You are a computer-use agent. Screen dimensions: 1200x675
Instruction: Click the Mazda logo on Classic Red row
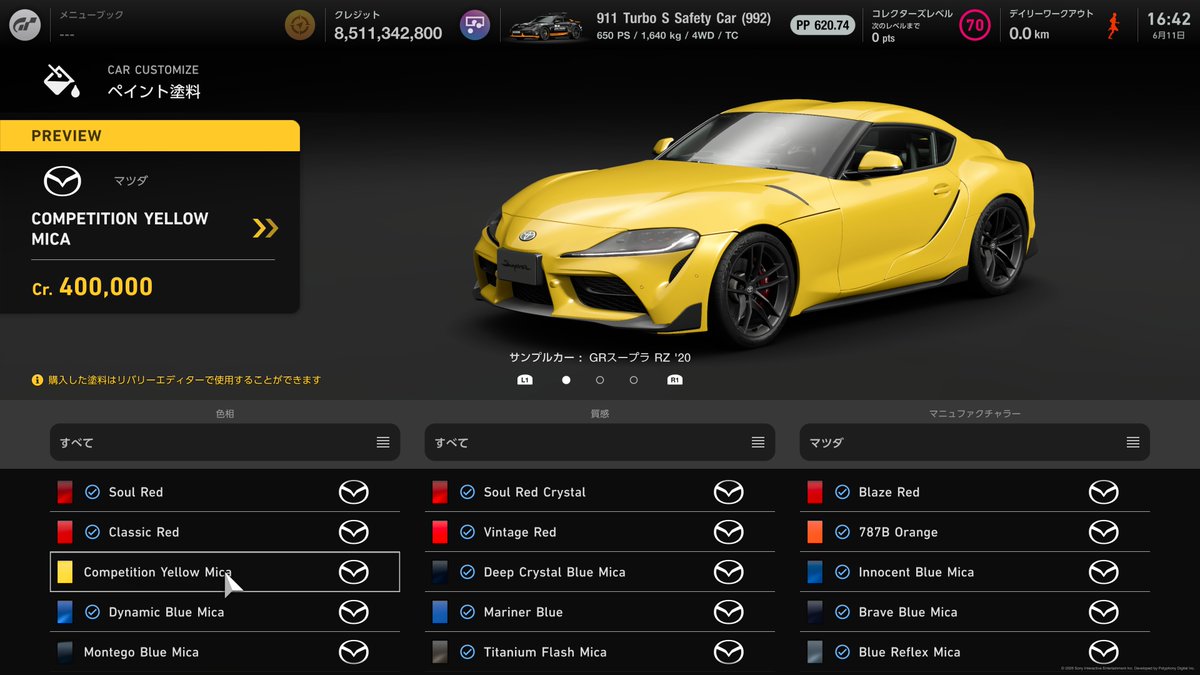click(353, 532)
